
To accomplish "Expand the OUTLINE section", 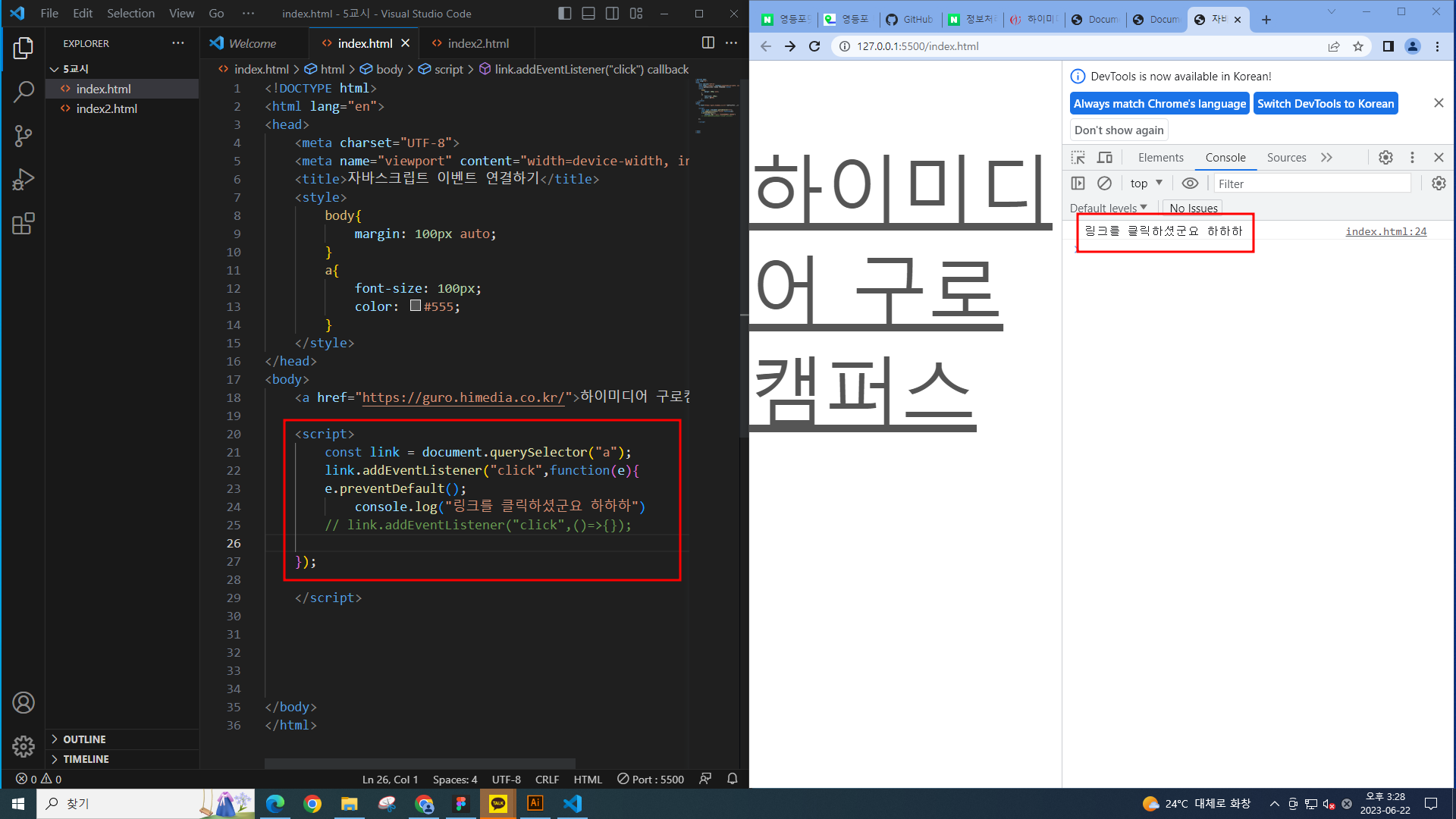I will point(83,739).
